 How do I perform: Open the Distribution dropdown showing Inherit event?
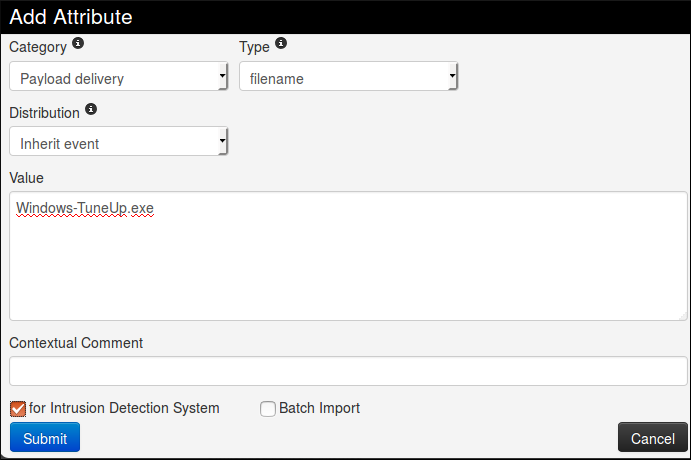point(119,143)
